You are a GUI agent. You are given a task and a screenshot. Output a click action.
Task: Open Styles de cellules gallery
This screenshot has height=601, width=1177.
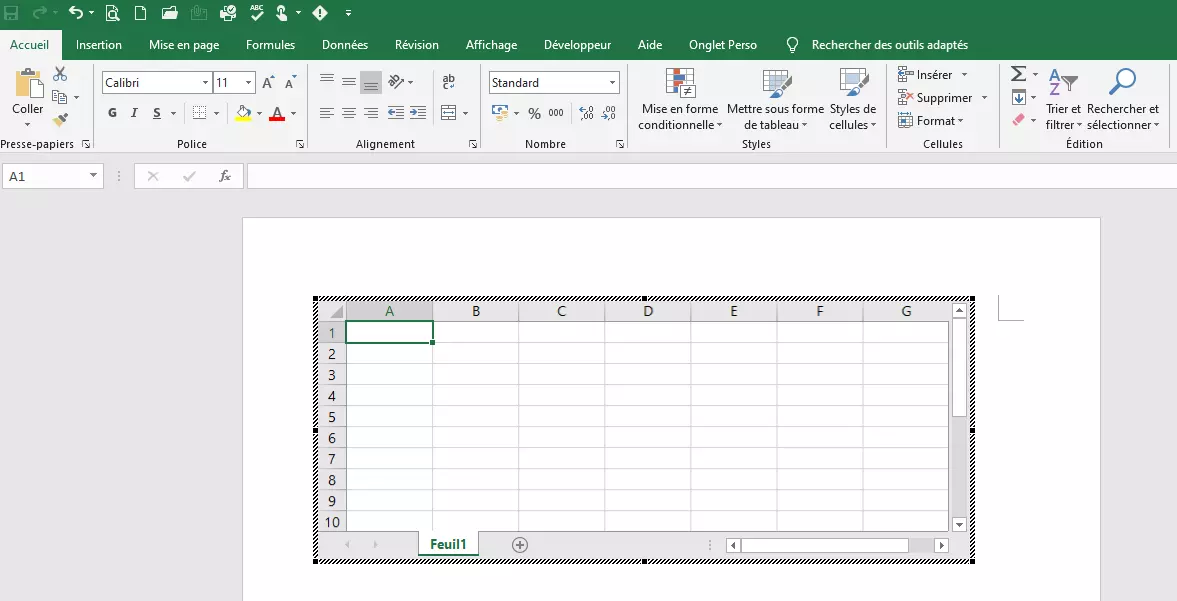point(853,99)
